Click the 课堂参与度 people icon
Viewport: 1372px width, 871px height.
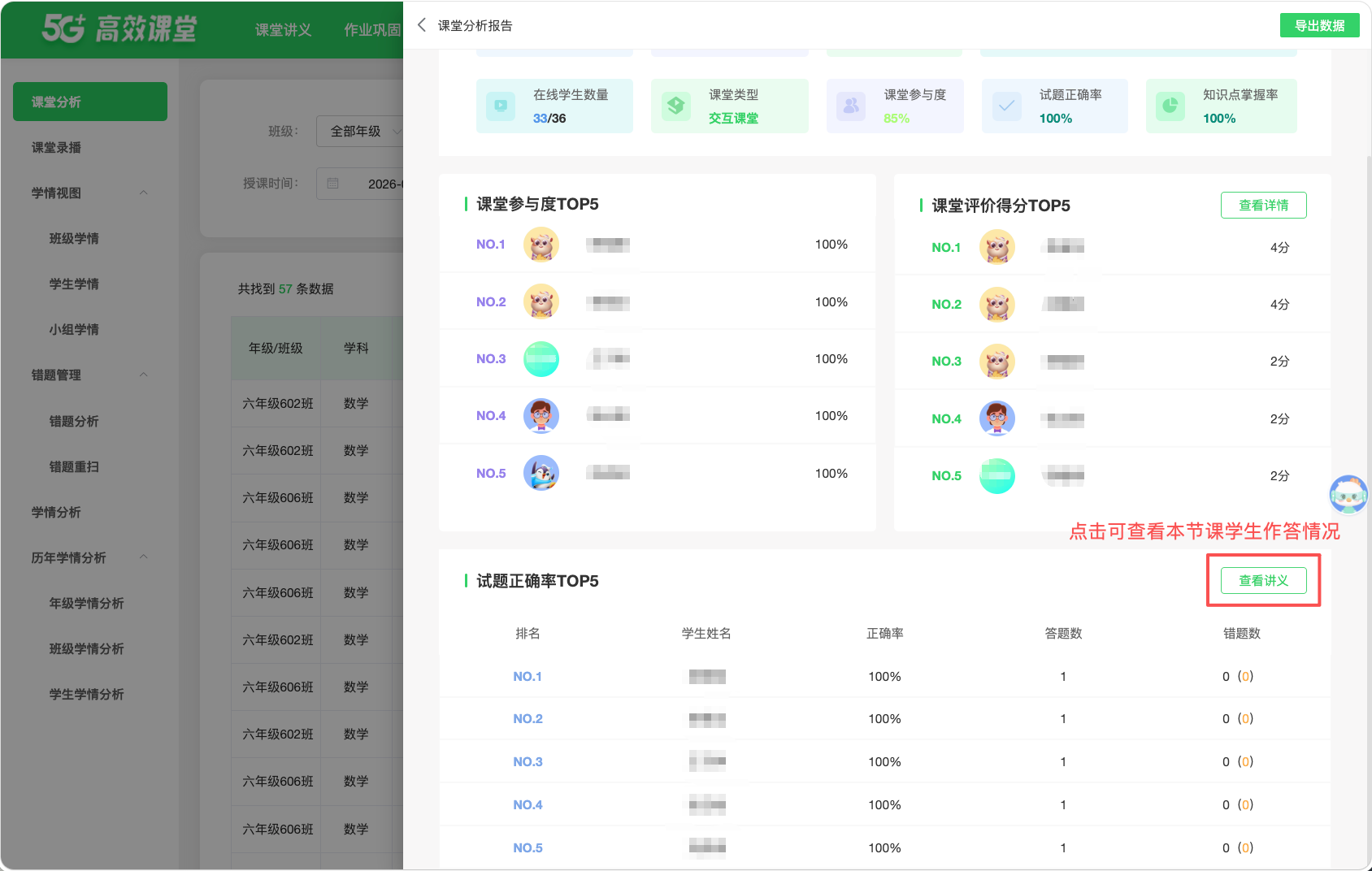(x=851, y=106)
